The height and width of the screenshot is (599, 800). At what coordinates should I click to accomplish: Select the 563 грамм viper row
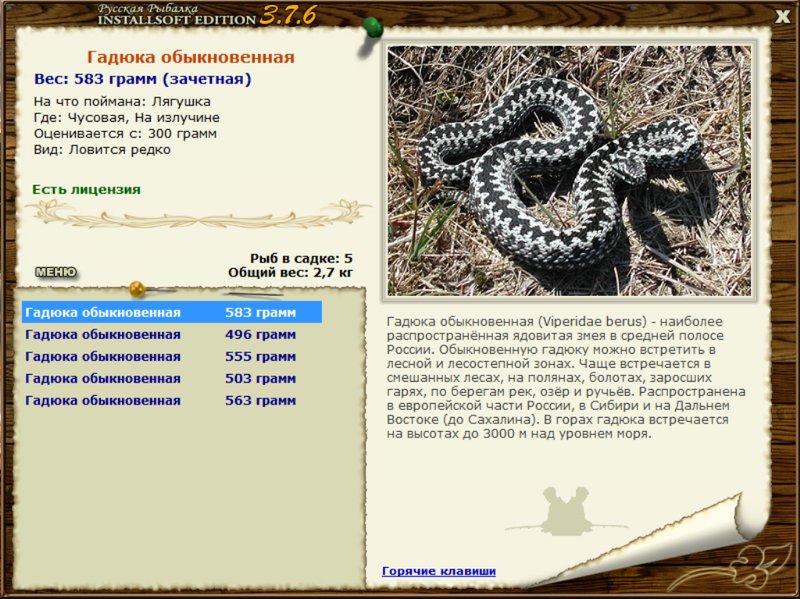click(x=172, y=400)
